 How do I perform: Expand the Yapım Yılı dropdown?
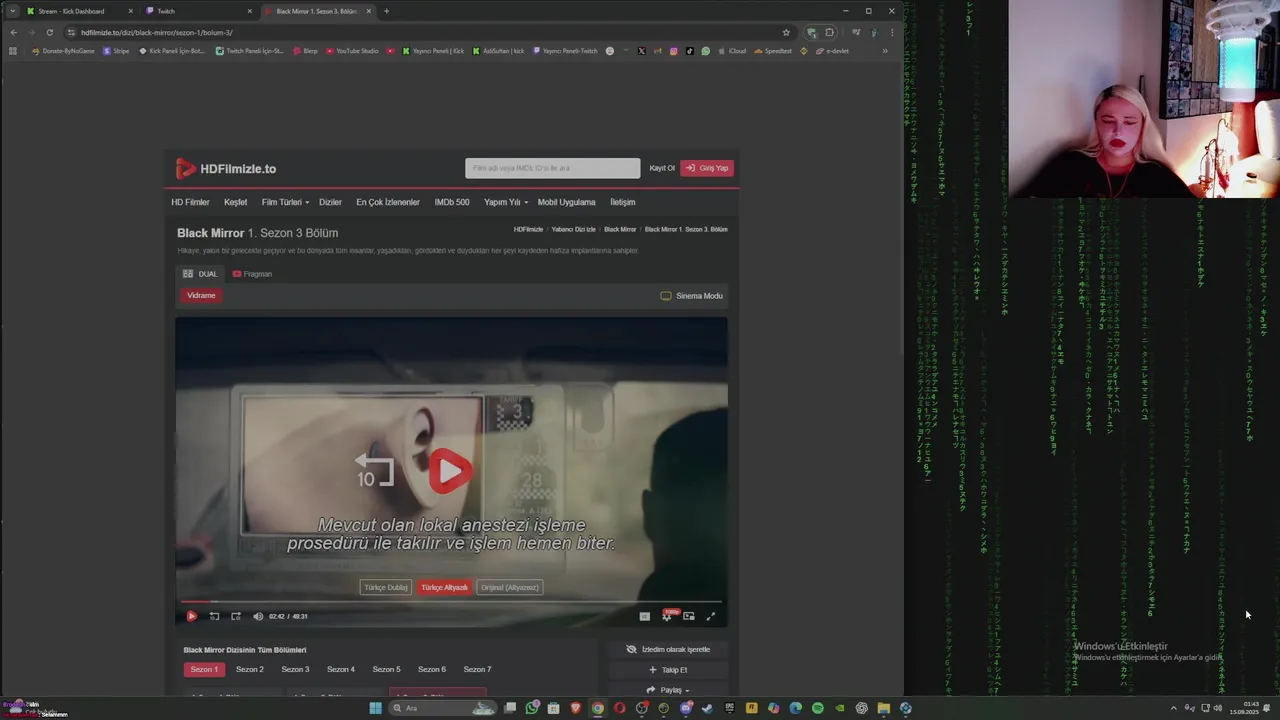[x=506, y=202]
